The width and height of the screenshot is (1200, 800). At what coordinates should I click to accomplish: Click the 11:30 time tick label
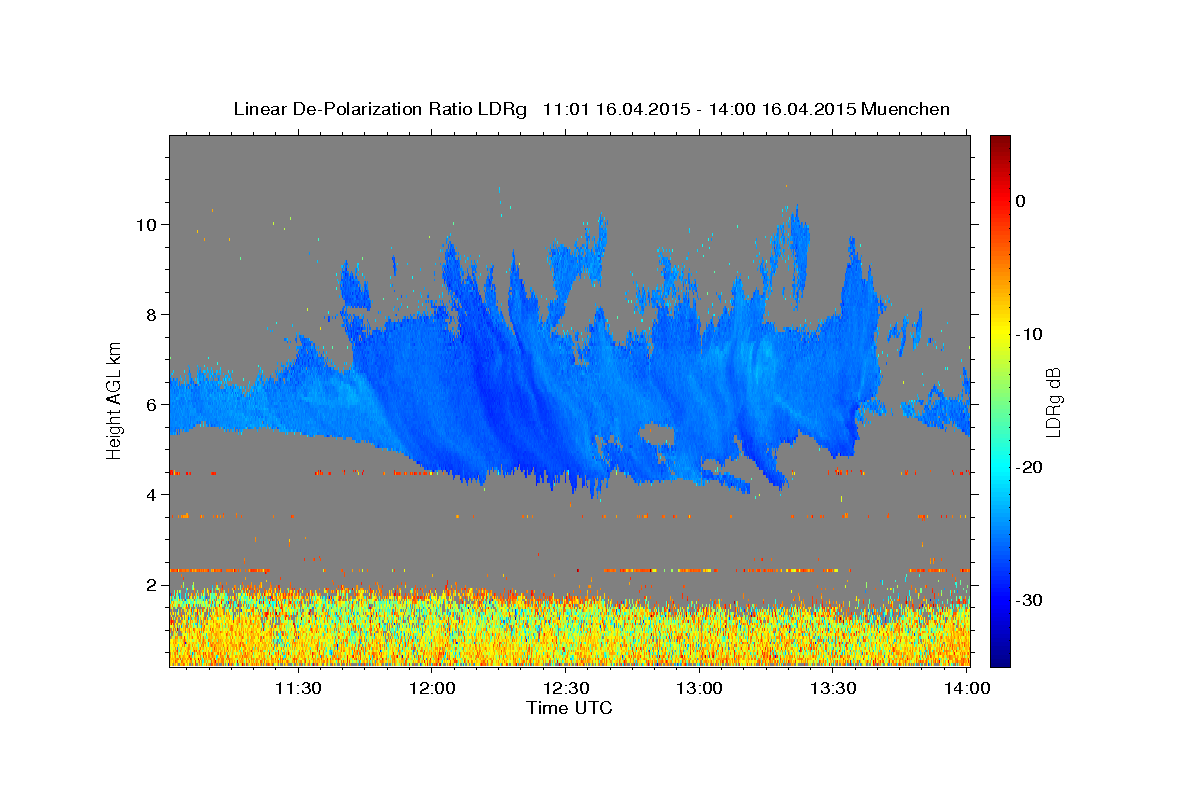coord(298,688)
